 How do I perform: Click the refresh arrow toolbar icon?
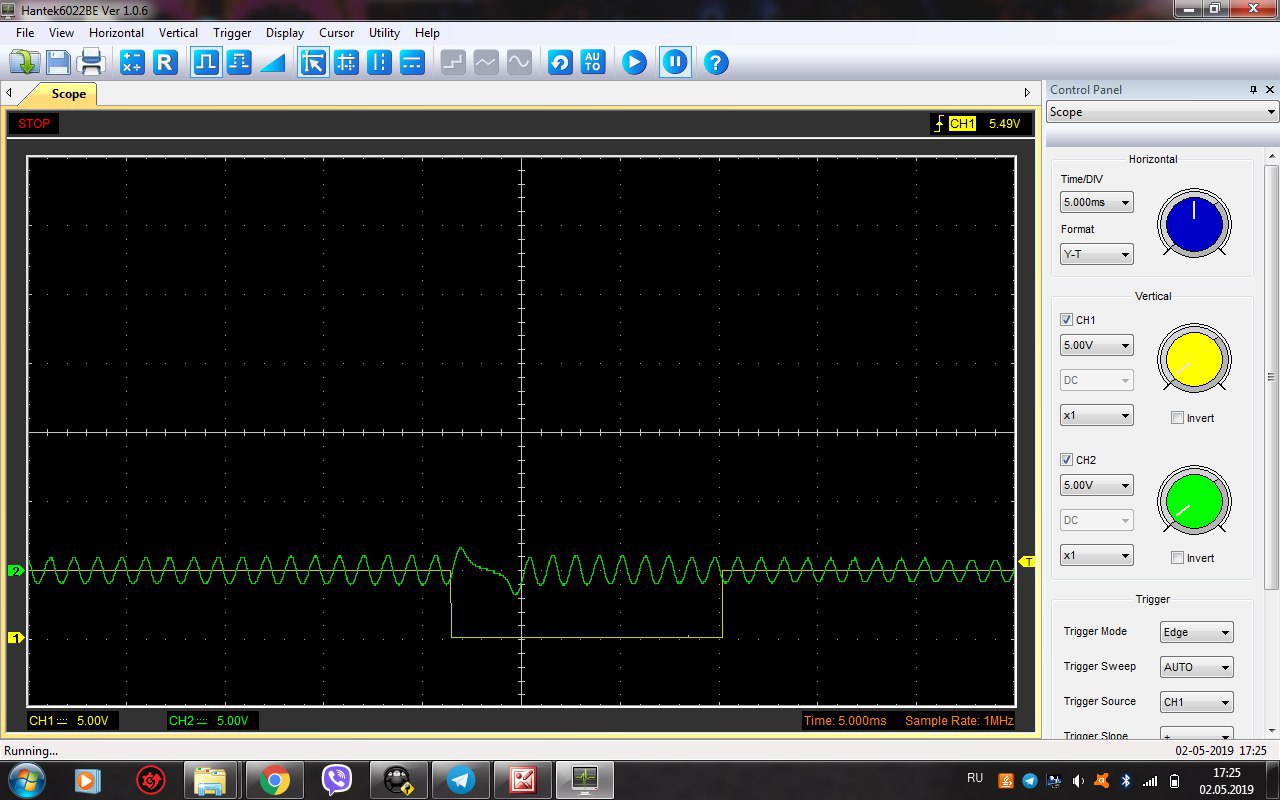click(560, 62)
